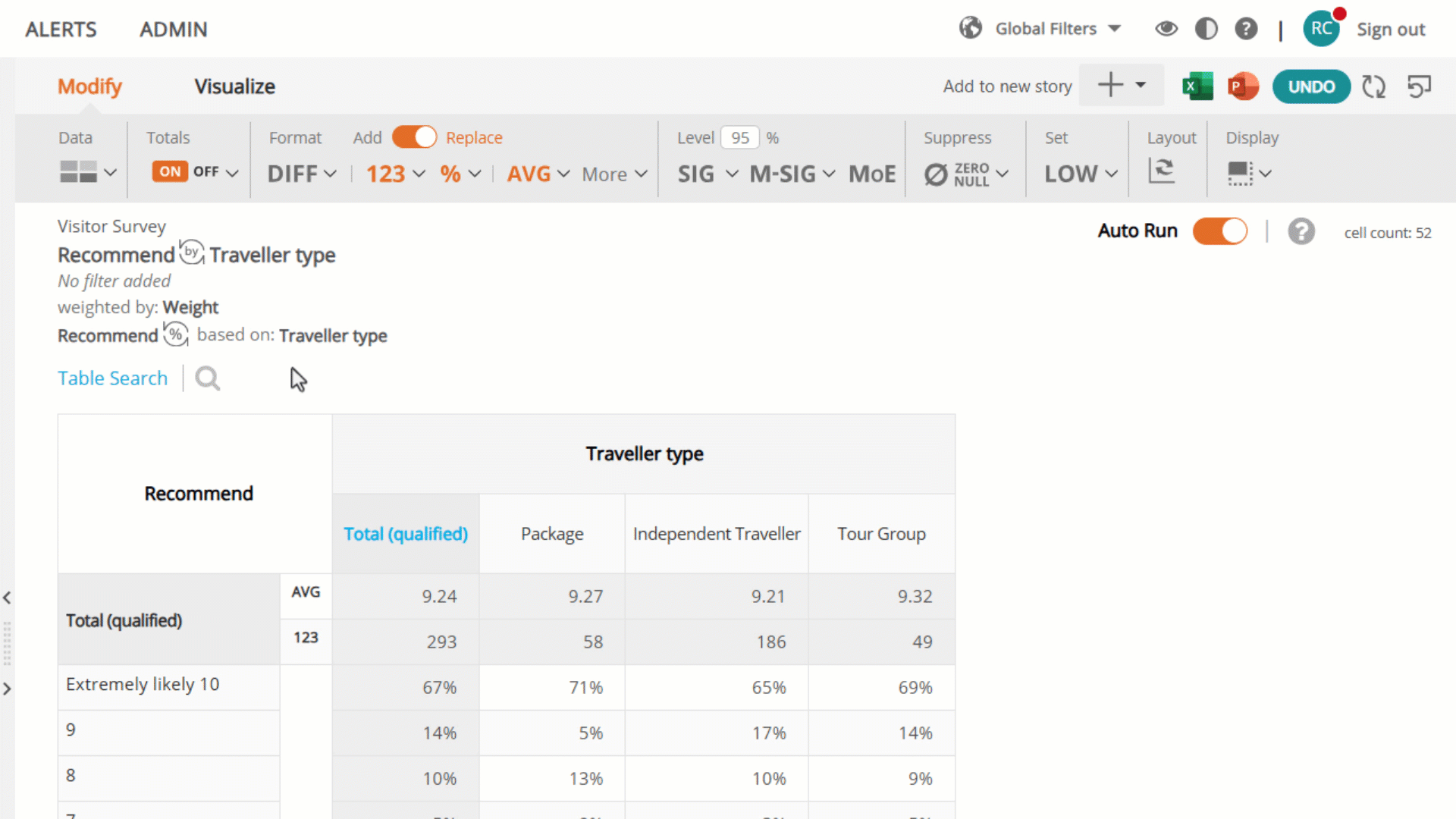Screen dimensions: 1456x819
Task: Open help question mark in top bar
Action: 1246,29
